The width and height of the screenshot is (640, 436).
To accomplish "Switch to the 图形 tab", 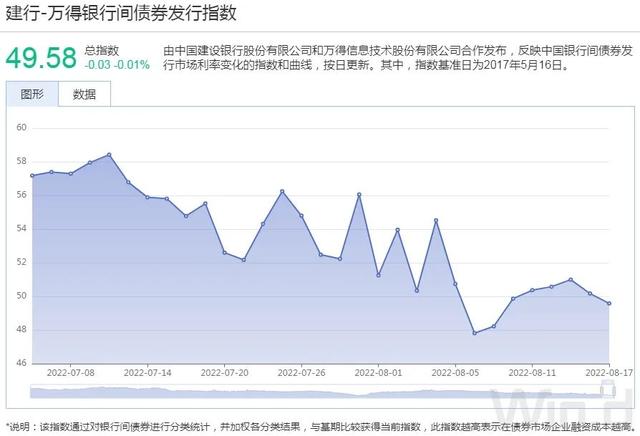I will [x=32, y=94].
